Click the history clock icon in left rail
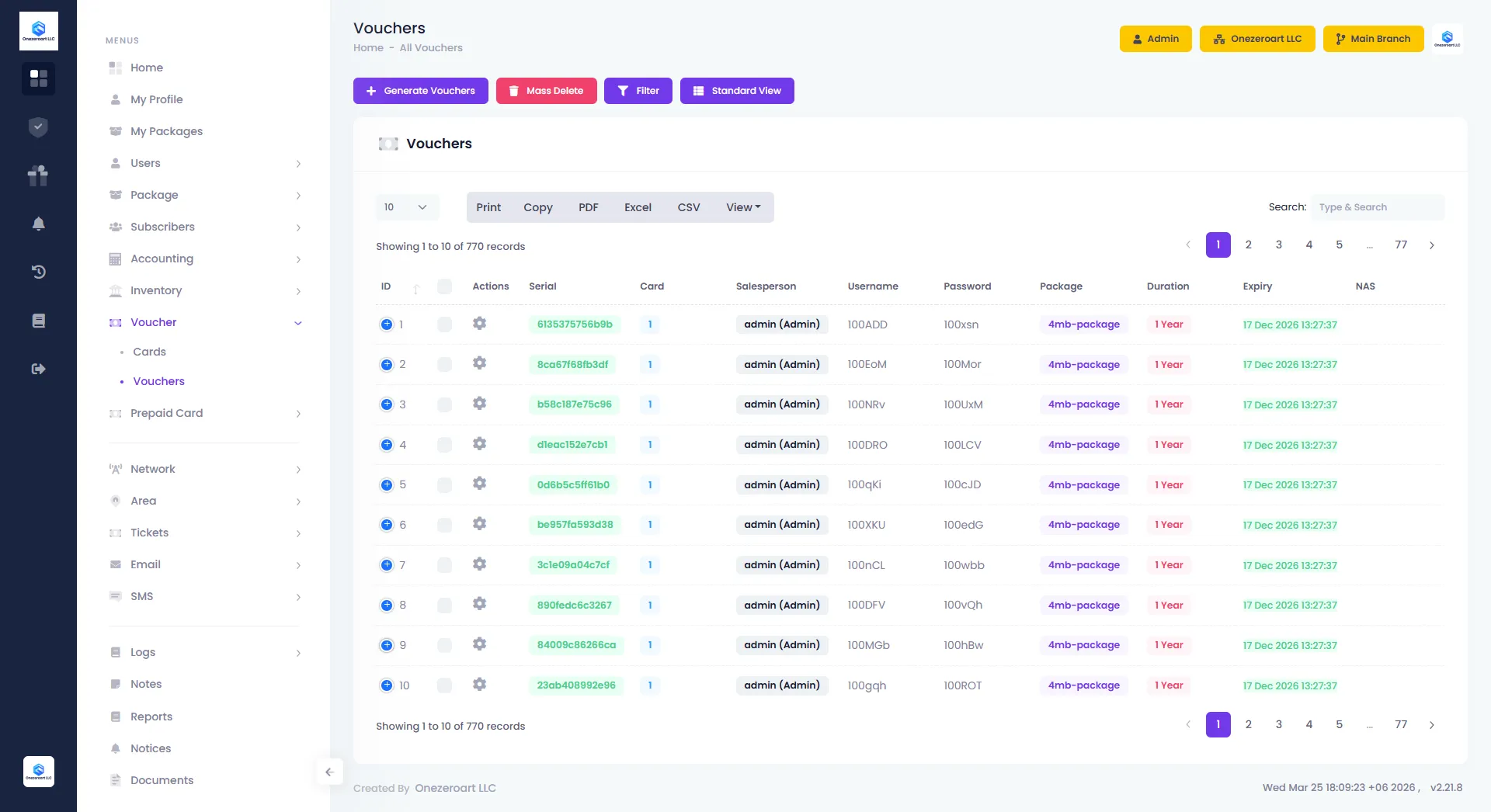1491x812 pixels. [x=38, y=272]
